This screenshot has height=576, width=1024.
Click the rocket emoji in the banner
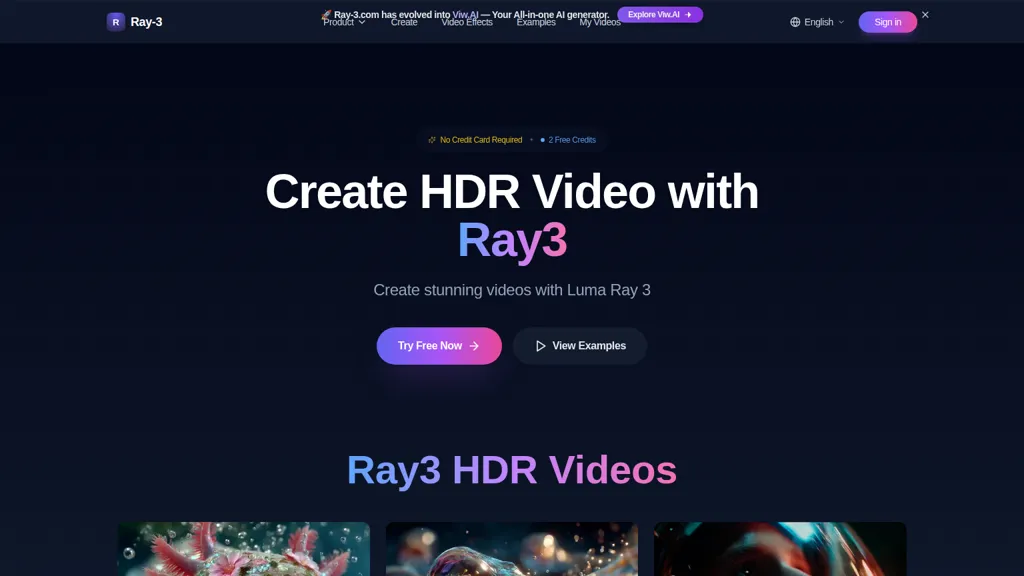pos(327,14)
